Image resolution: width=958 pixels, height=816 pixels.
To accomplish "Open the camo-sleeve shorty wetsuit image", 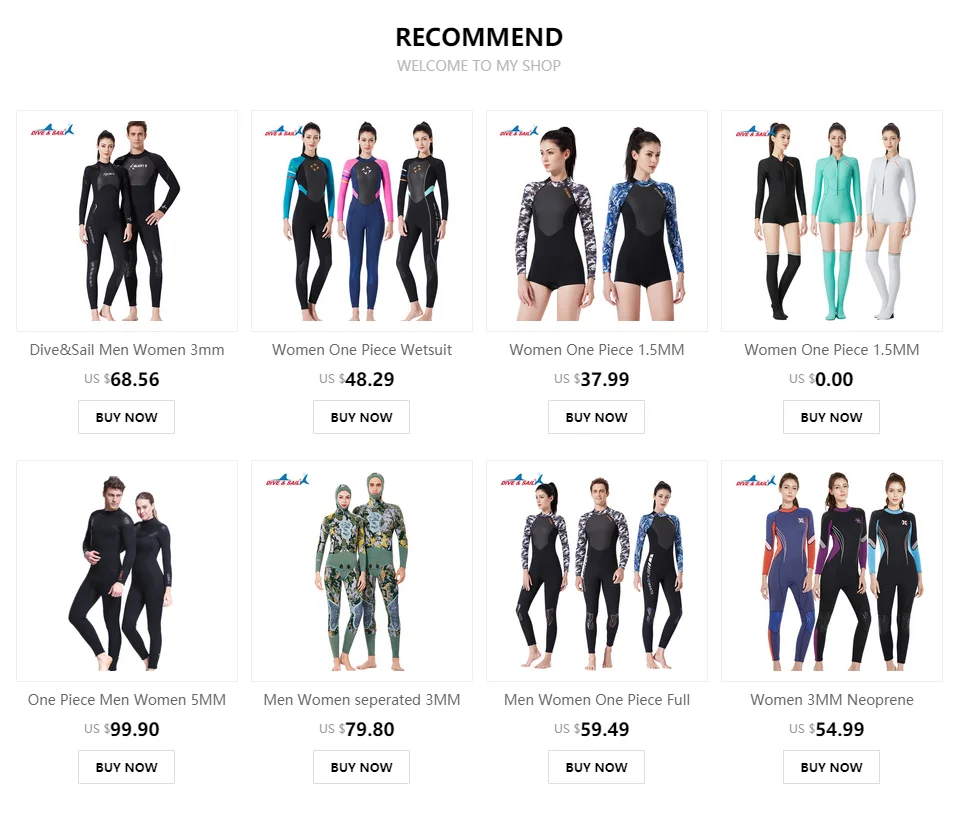I will 597,221.
